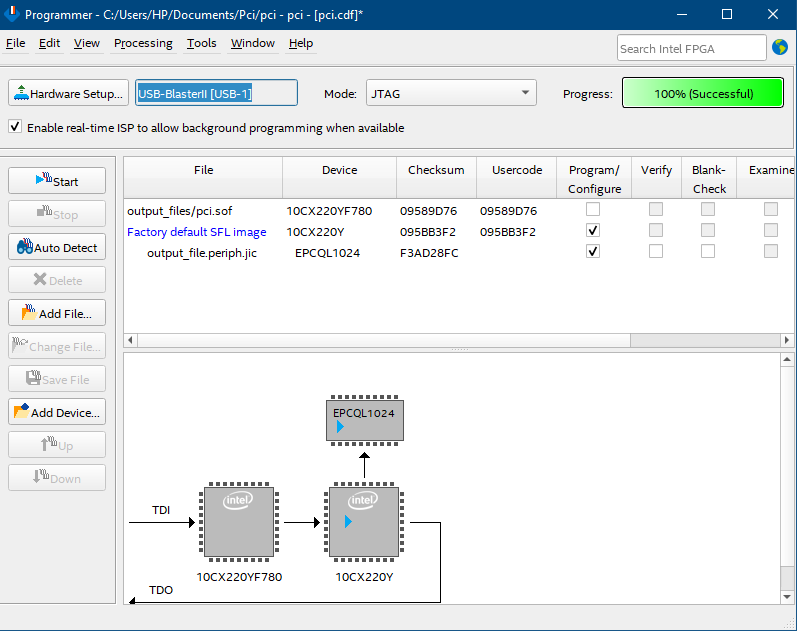The image size is (797, 634).
Task: Click right arrow of file table scrollbar
Action: 787,340
